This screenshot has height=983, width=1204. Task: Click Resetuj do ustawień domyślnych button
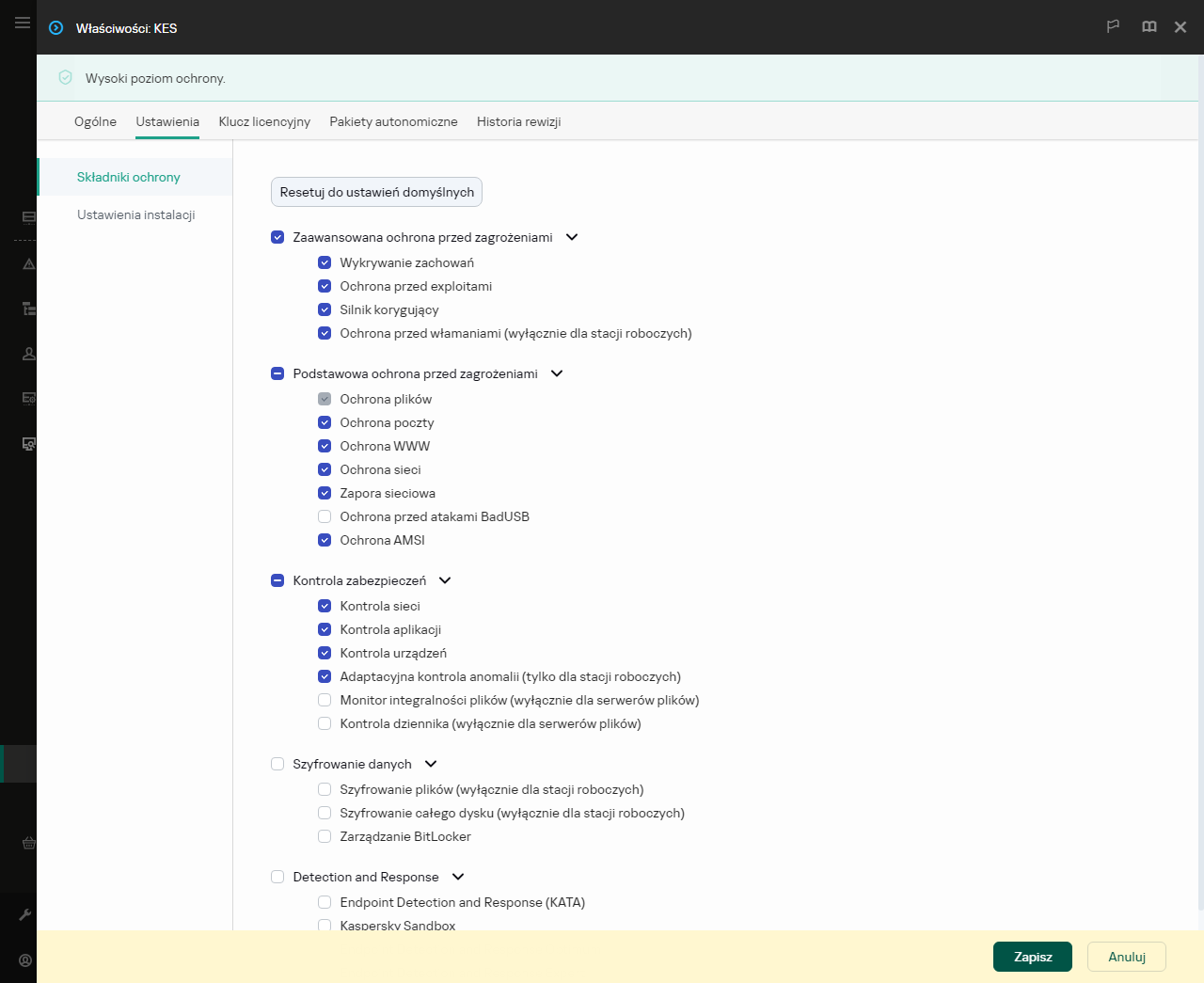pyautogui.click(x=376, y=192)
